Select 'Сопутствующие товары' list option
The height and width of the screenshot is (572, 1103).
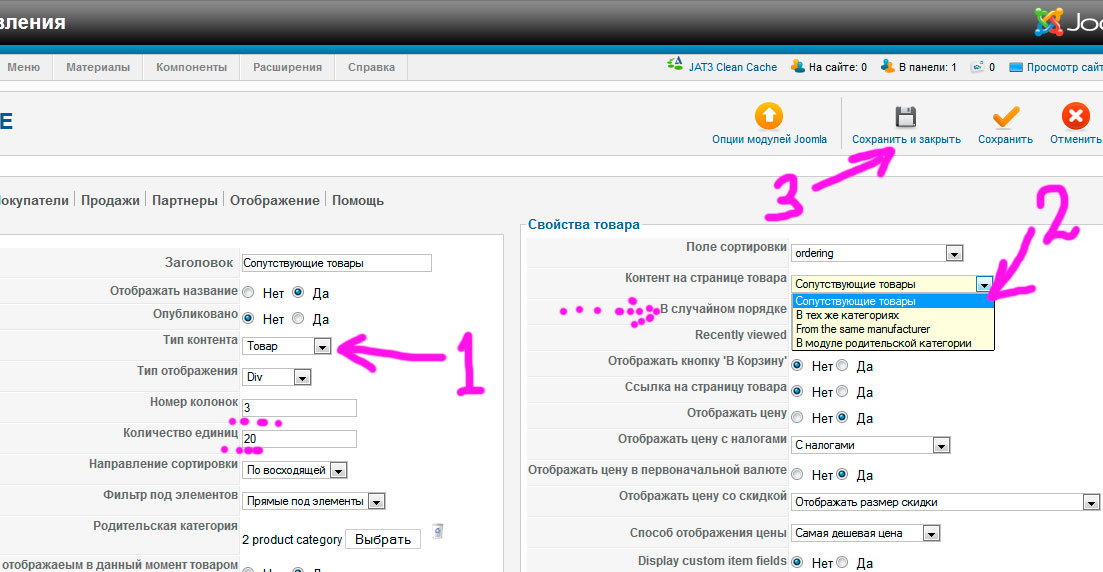point(893,301)
